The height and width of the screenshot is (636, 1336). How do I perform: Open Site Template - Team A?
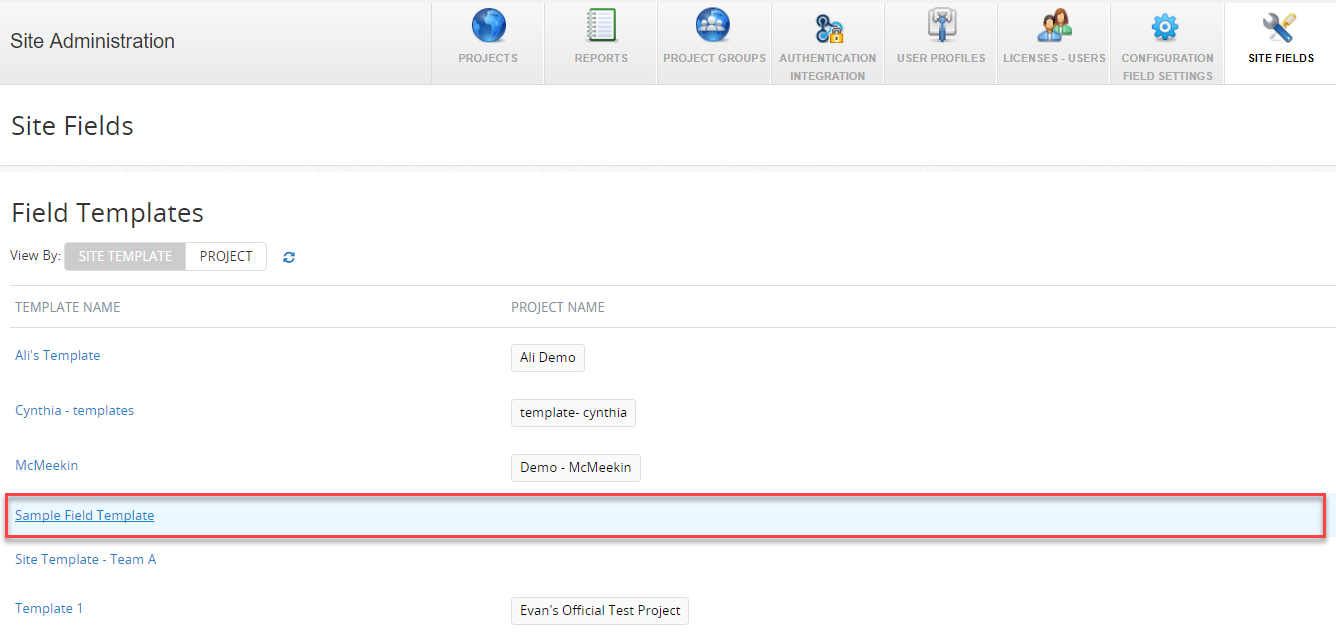pyautogui.click(x=85, y=559)
